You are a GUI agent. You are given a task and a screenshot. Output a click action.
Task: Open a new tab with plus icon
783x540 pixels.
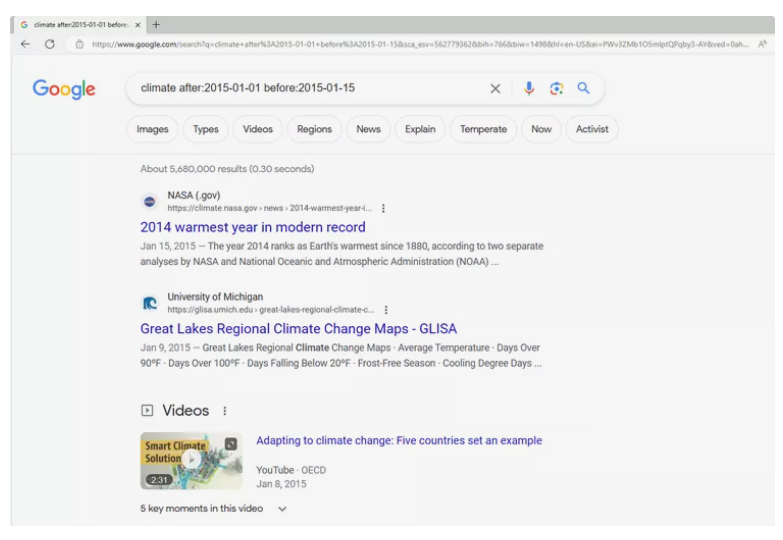pyautogui.click(x=156, y=24)
